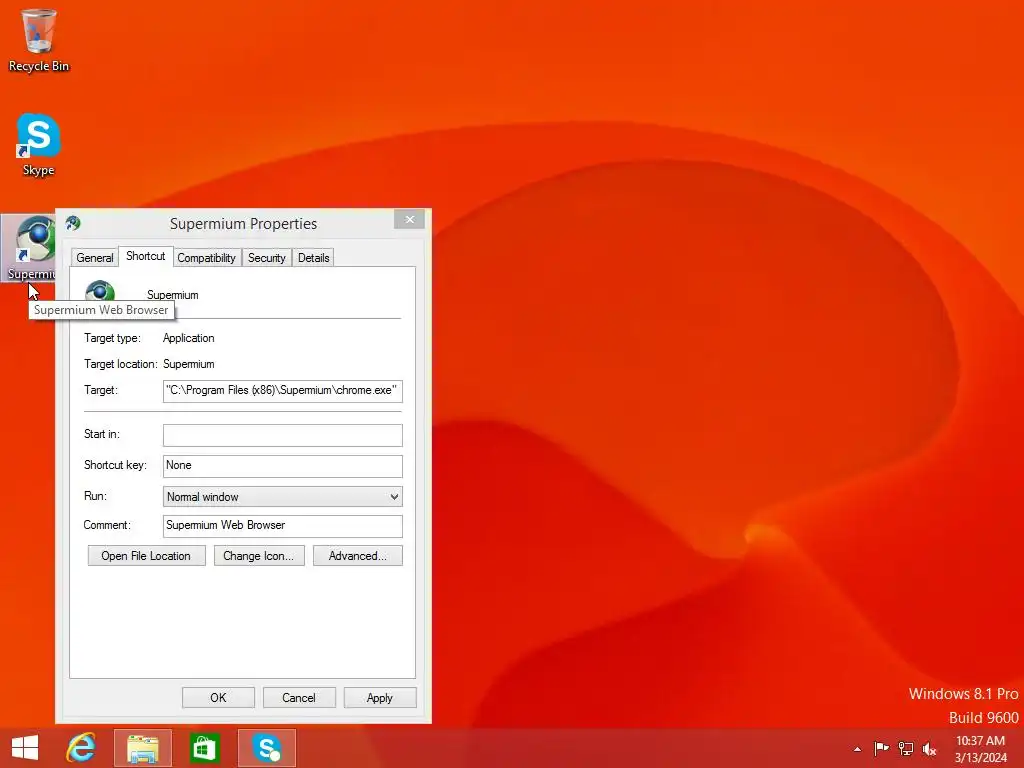Open the Advanced shortcut options

point(358,556)
